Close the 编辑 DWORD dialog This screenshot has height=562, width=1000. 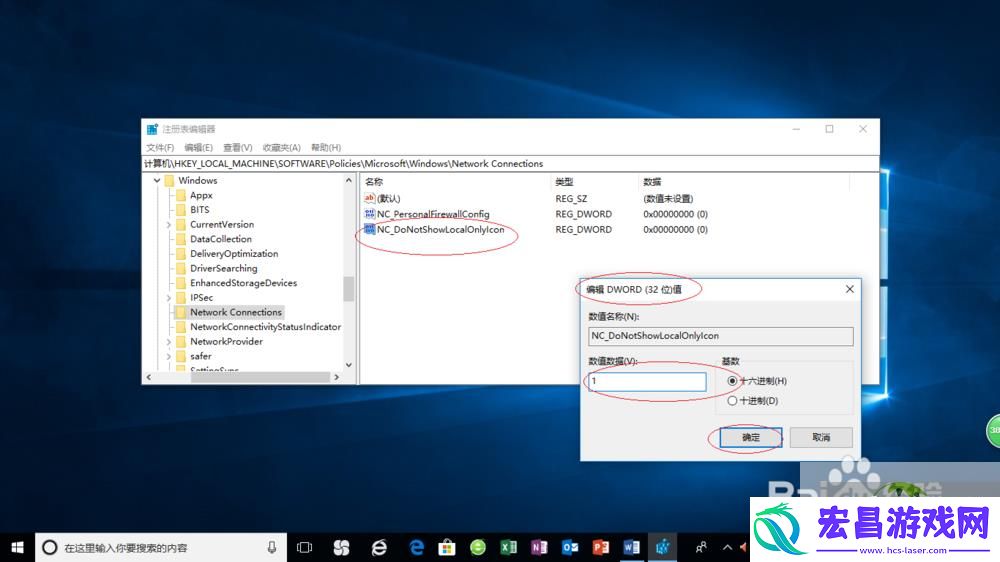(849, 289)
